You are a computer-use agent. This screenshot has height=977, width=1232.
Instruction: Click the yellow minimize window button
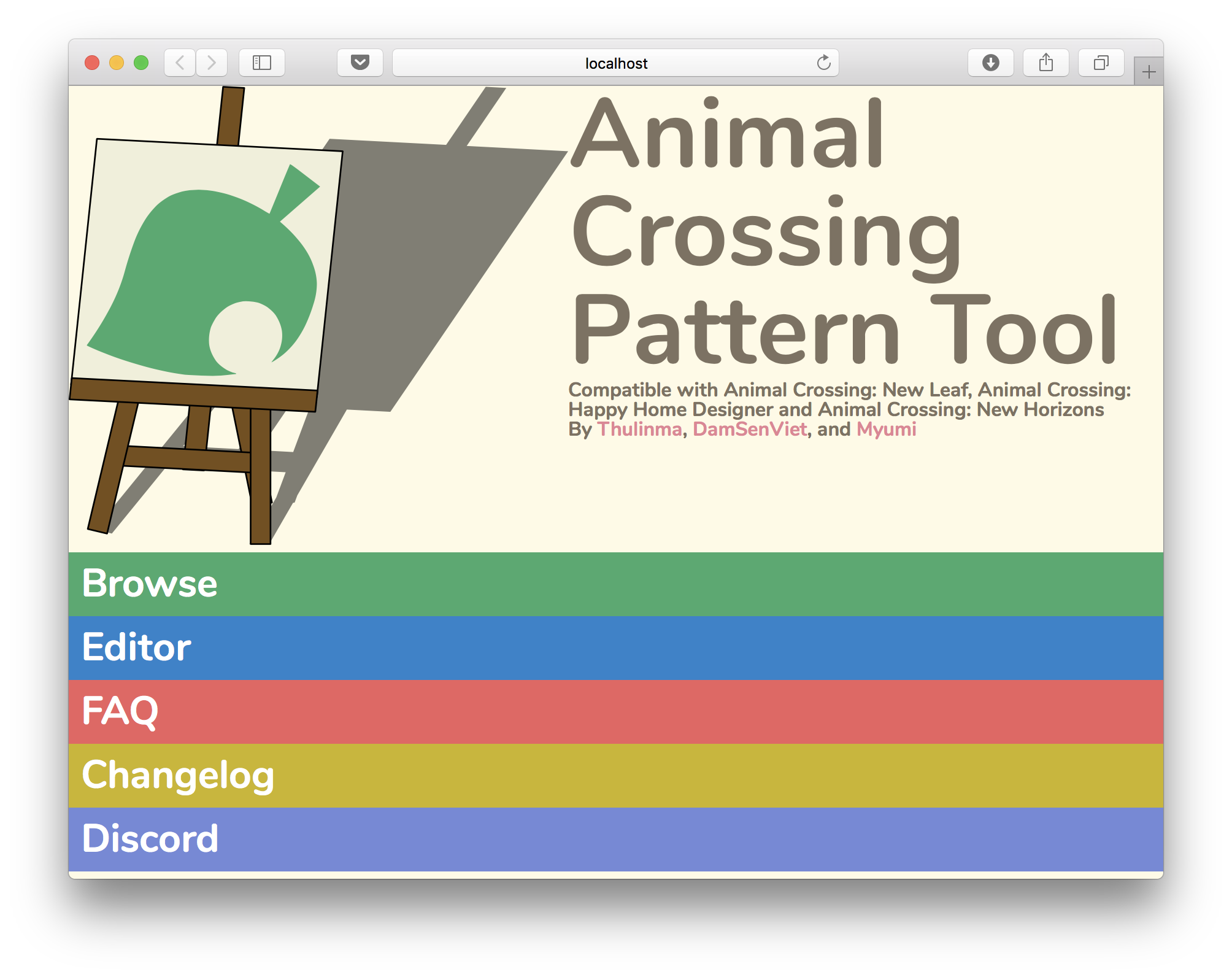(117, 63)
